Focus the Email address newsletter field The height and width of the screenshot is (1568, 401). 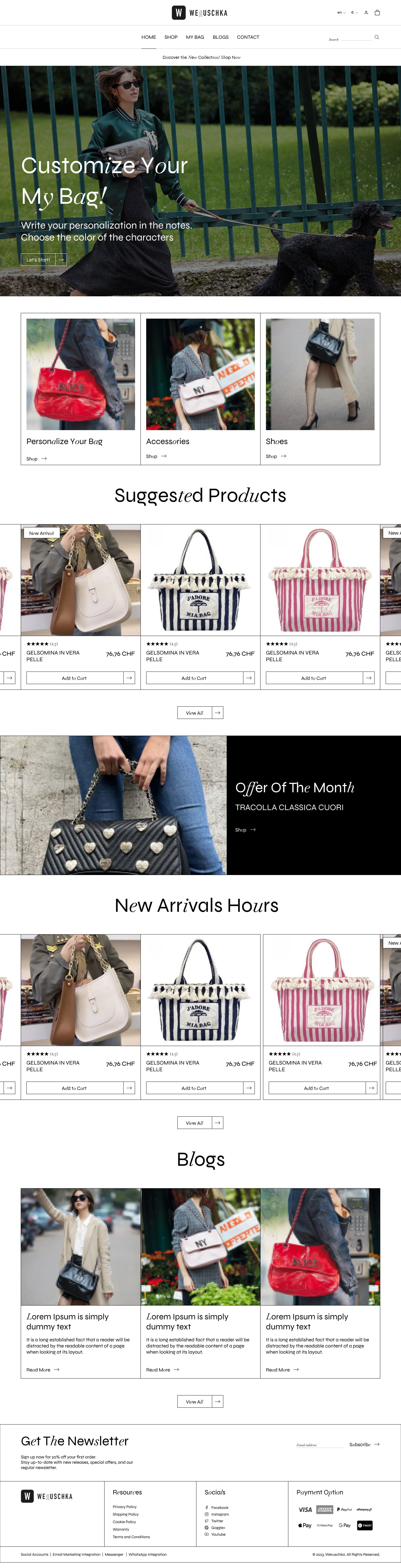click(320, 1445)
